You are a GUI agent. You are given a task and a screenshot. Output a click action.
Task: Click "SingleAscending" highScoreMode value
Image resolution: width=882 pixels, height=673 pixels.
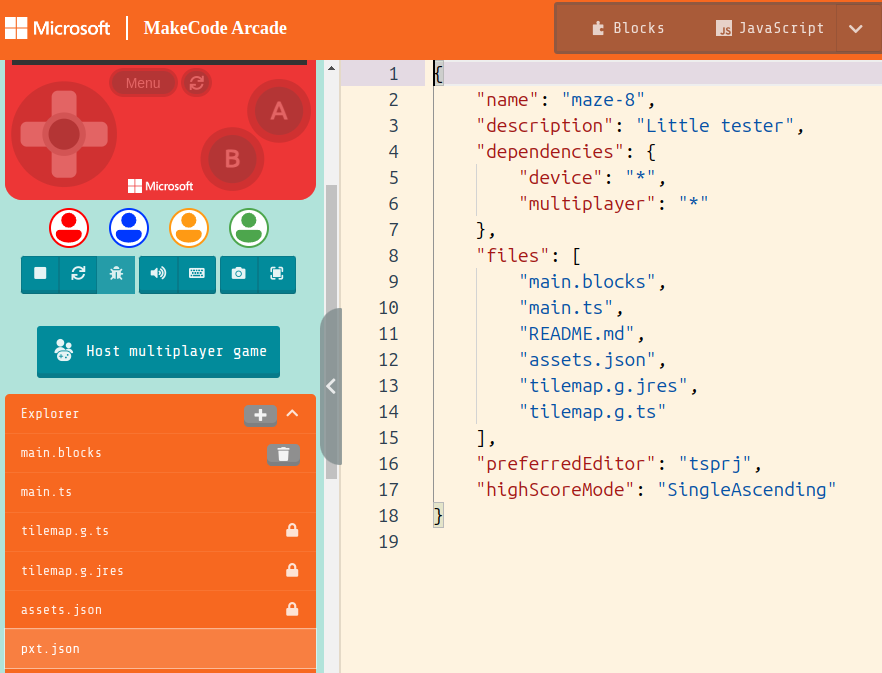[x=746, y=490]
